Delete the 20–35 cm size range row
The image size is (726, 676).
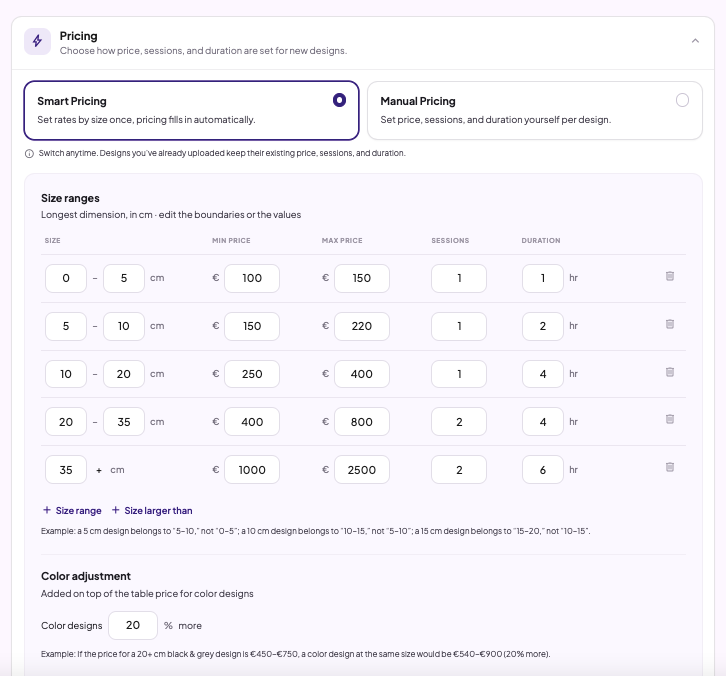pyautogui.click(x=670, y=419)
